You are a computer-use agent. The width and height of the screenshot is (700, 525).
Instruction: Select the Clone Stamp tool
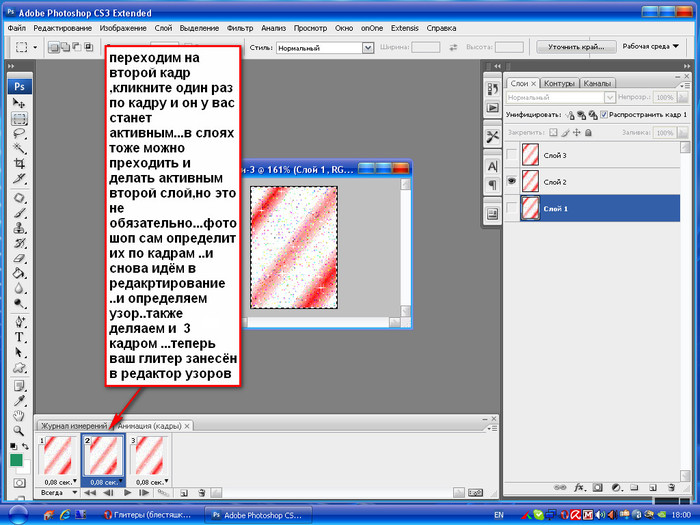[x=19, y=228]
